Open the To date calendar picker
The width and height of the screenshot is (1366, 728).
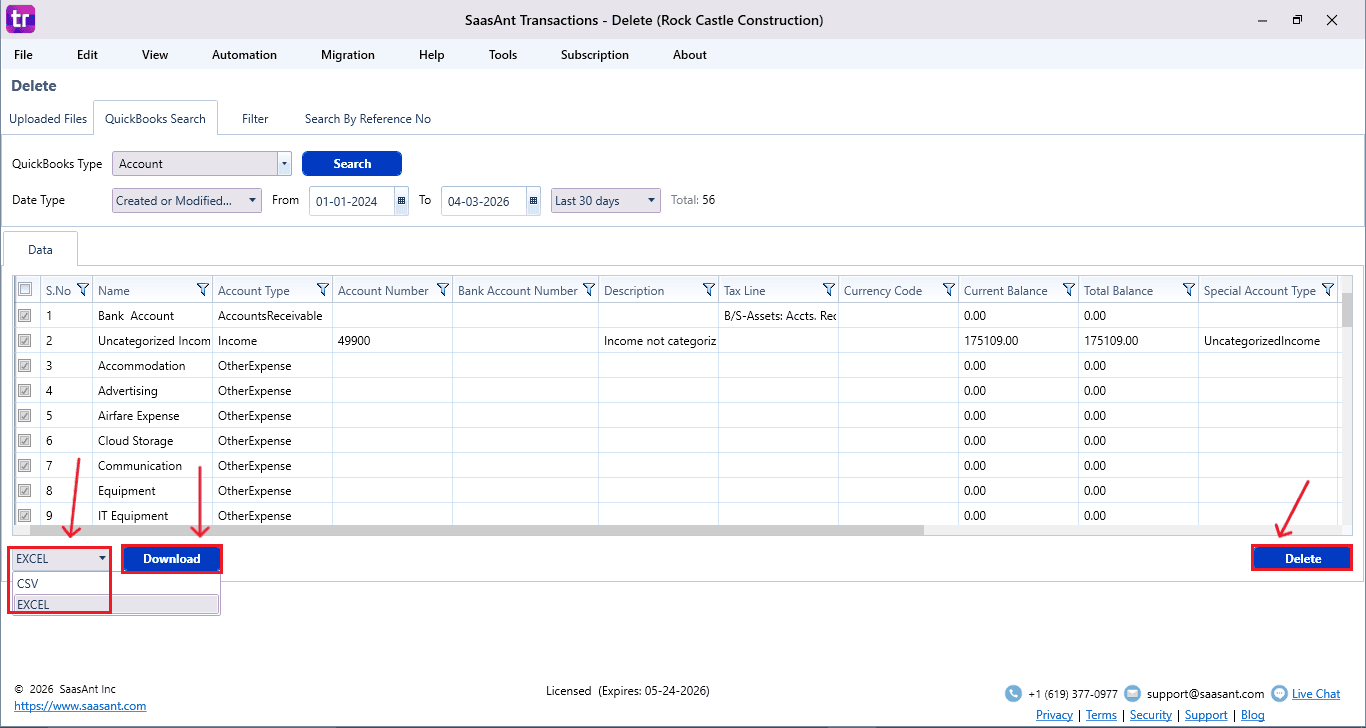point(533,201)
